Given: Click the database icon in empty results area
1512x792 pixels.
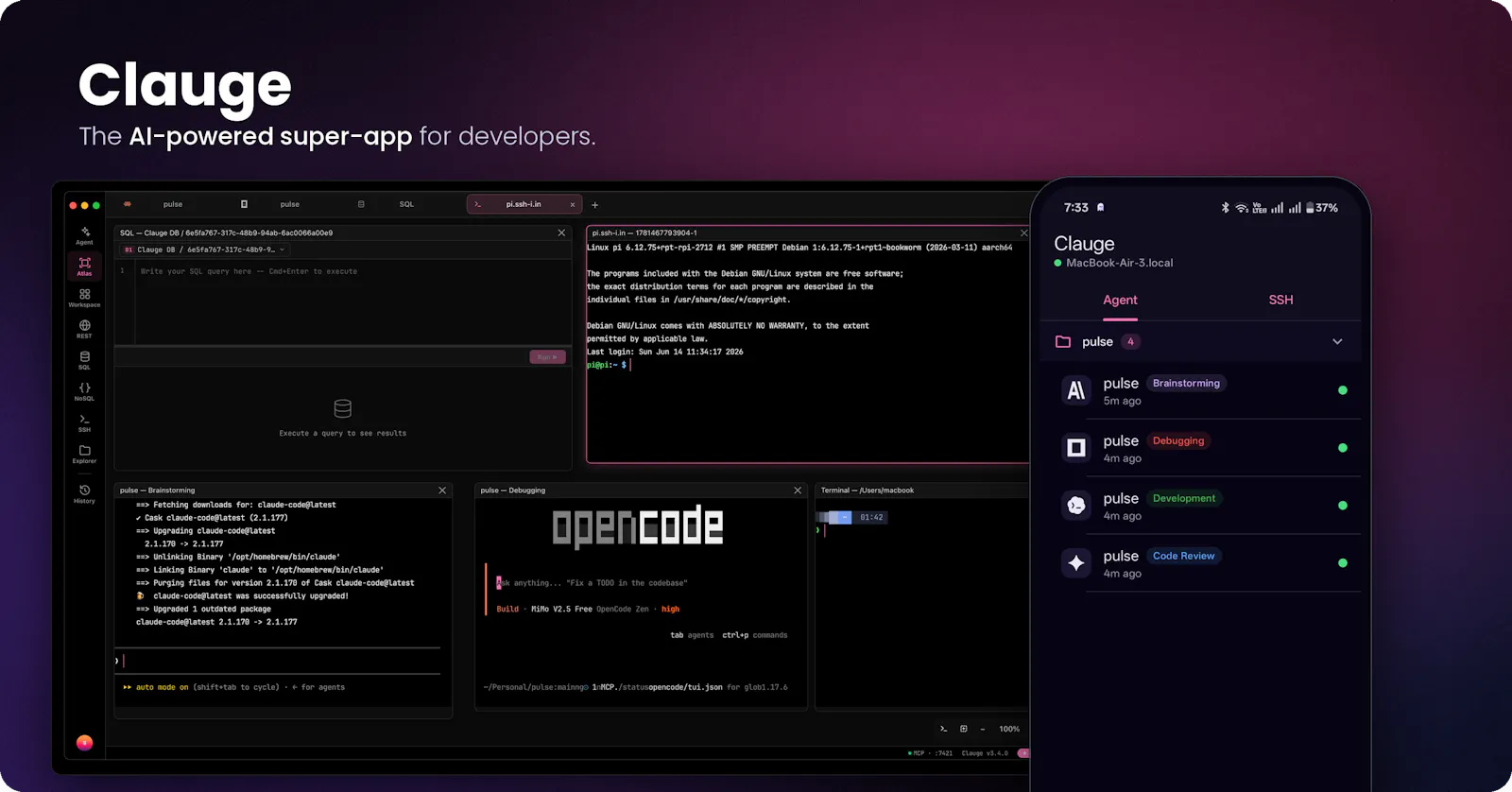Looking at the screenshot, I should (x=343, y=408).
